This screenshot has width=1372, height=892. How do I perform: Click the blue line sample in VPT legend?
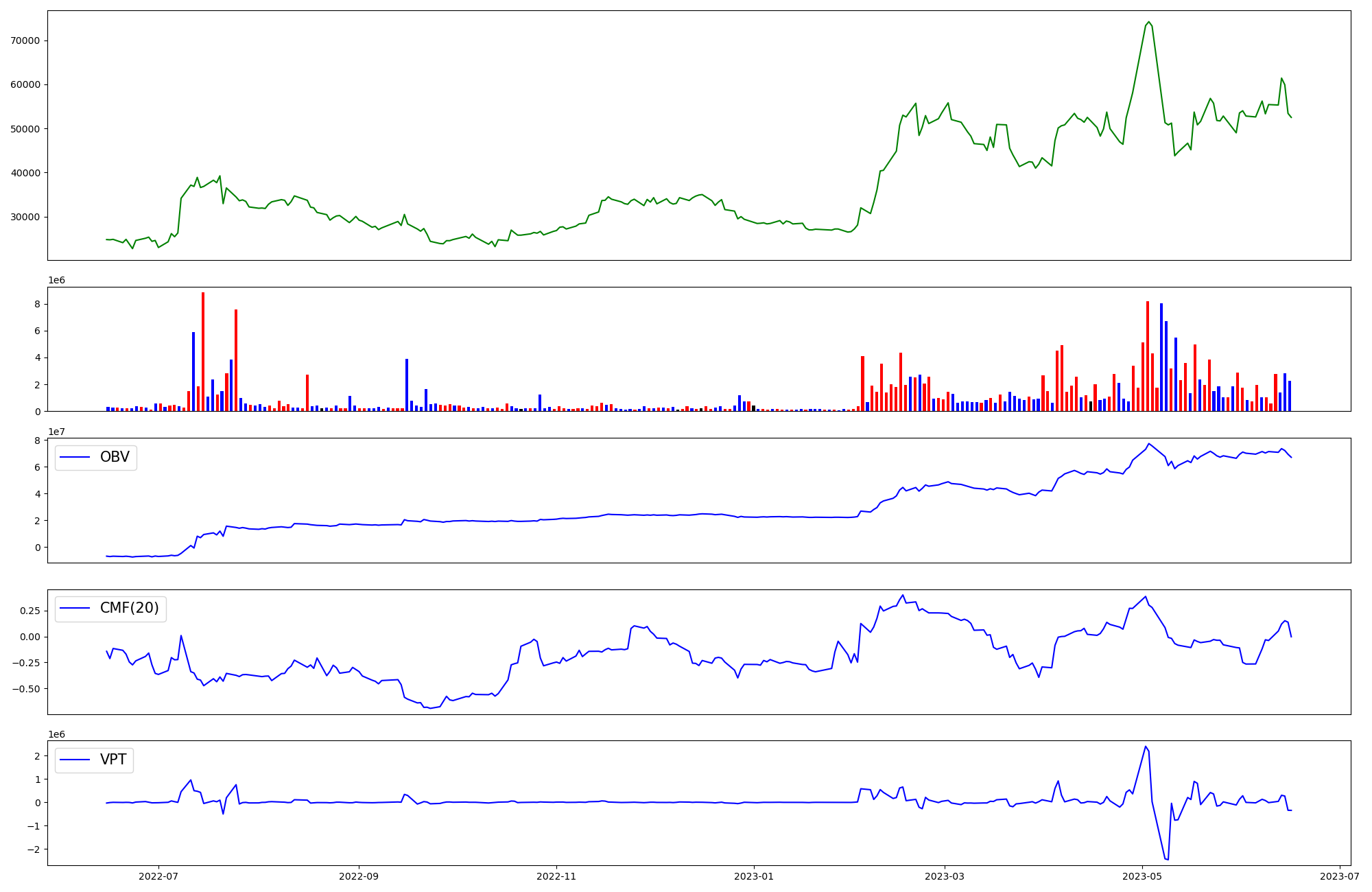pyautogui.click(x=75, y=760)
